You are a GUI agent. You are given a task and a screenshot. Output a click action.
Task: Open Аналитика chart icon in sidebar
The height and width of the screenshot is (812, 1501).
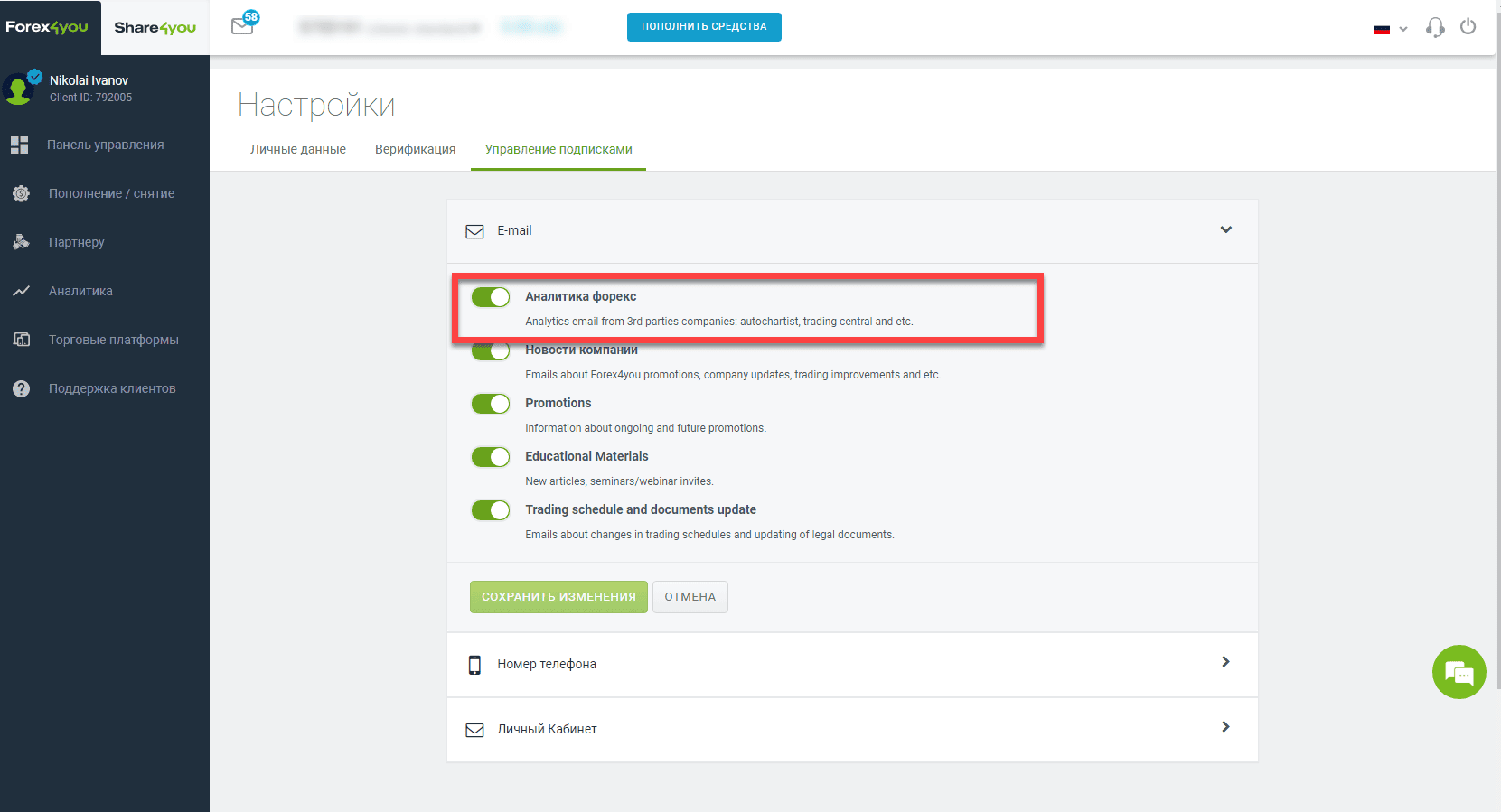[x=21, y=291]
